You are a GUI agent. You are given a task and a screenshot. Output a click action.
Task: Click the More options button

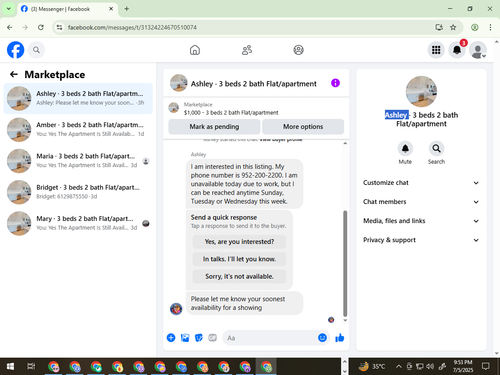tap(303, 127)
